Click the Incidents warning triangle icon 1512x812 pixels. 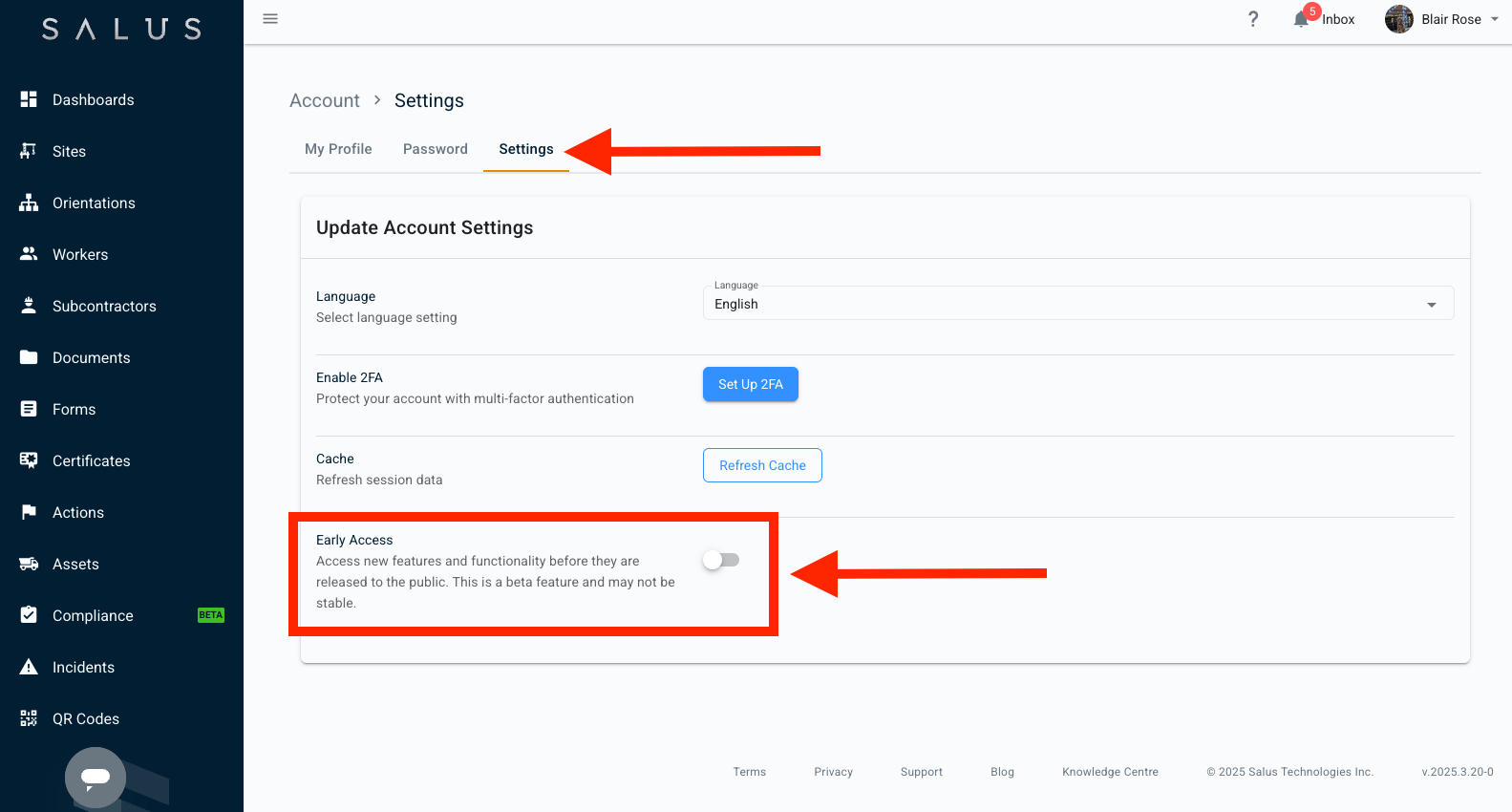(x=29, y=667)
